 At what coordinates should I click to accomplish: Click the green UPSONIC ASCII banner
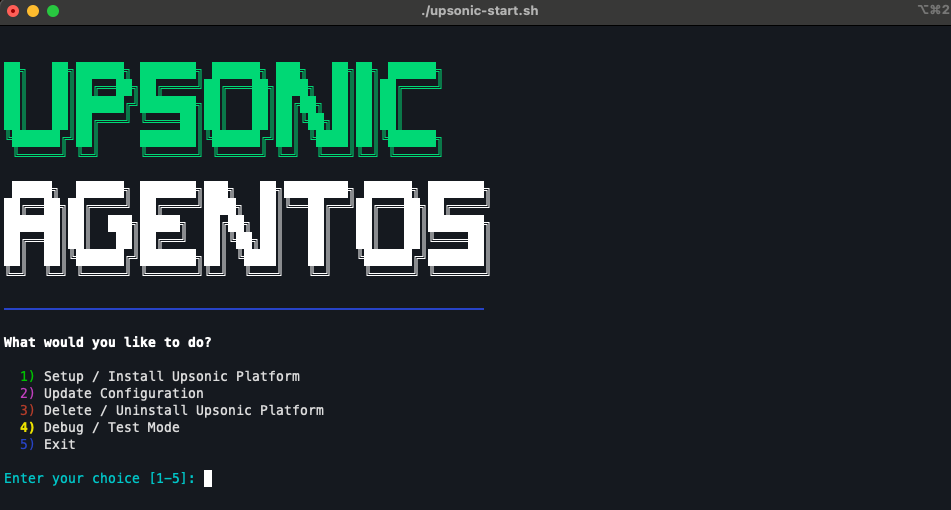pyautogui.click(x=223, y=109)
